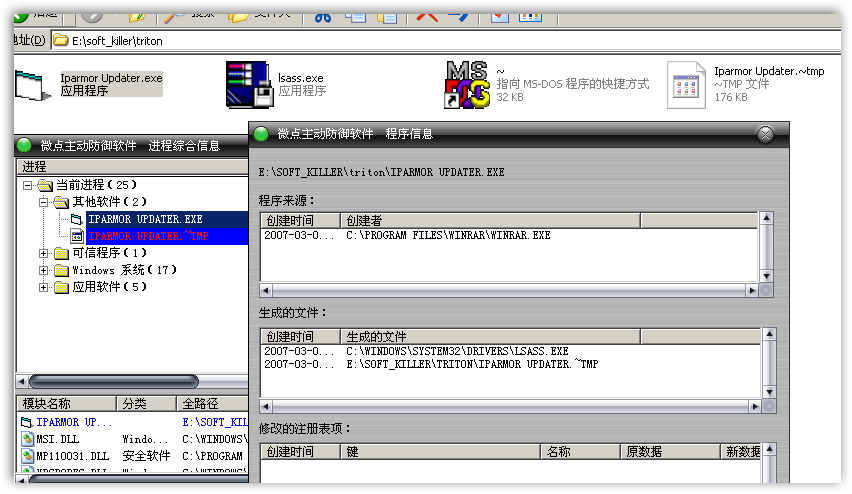852x494 pixels.
Task: Click left arrow of 生成的文件 horizontal scrollbar
Action: pos(266,406)
